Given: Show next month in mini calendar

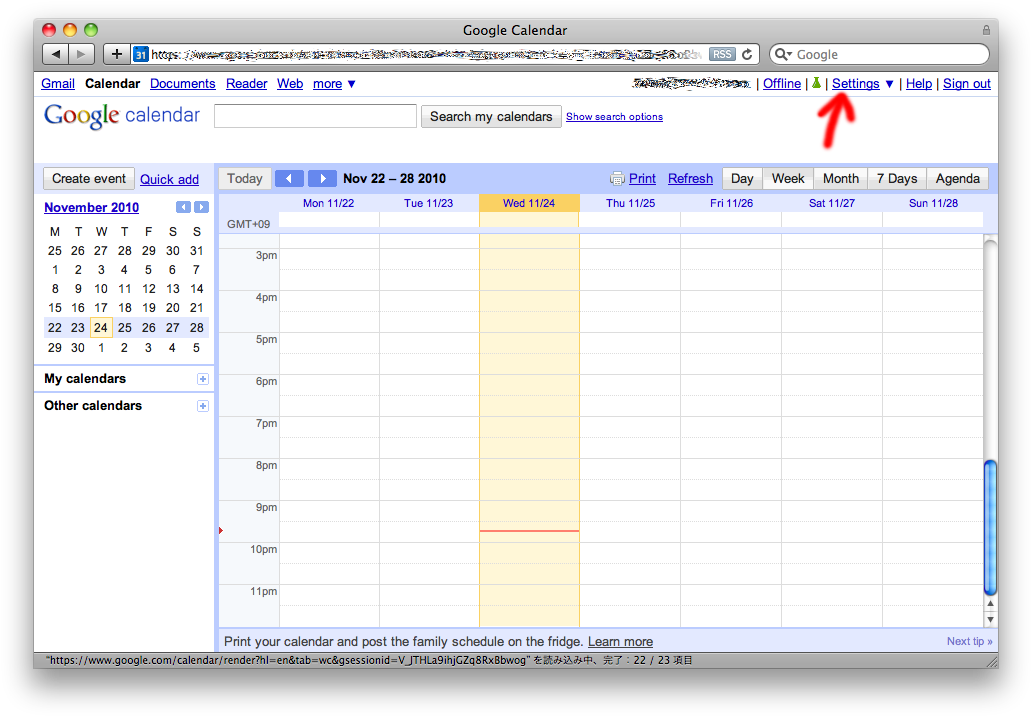Looking at the screenshot, I should tap(202, 207).
